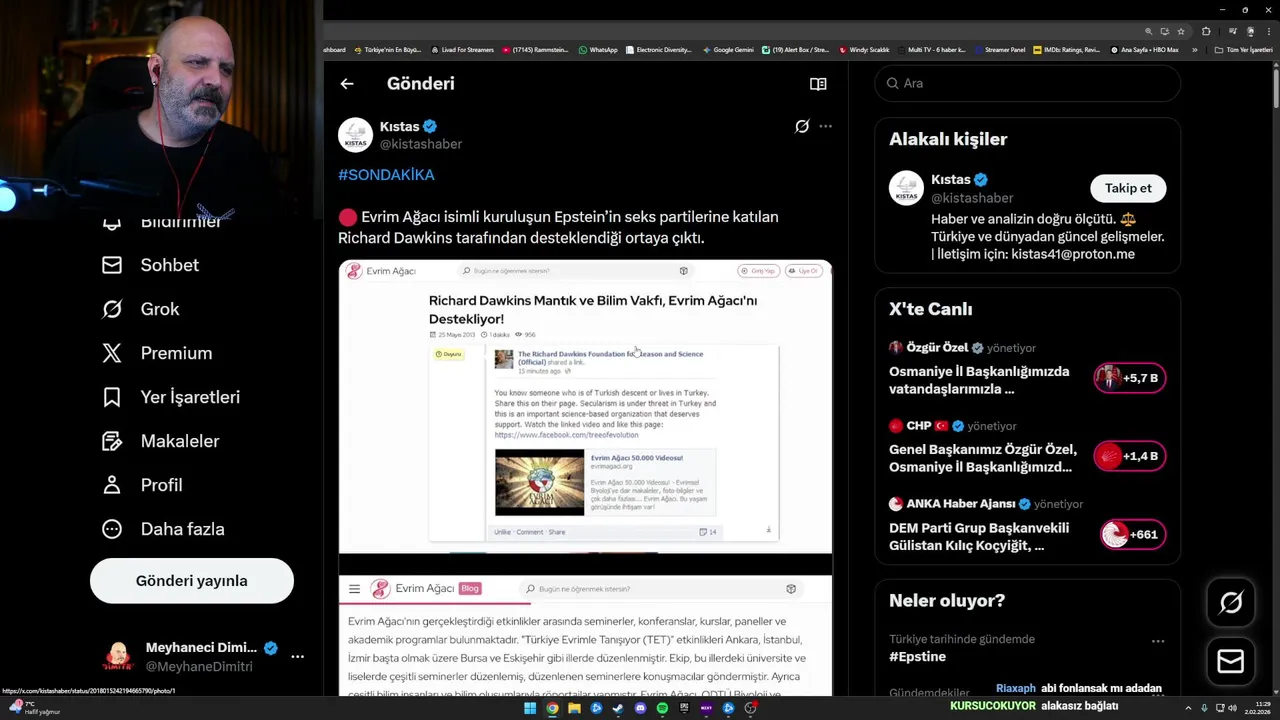Open #Epstine trending topic
Screen dimensions: 1280x720
click(917, 657)
